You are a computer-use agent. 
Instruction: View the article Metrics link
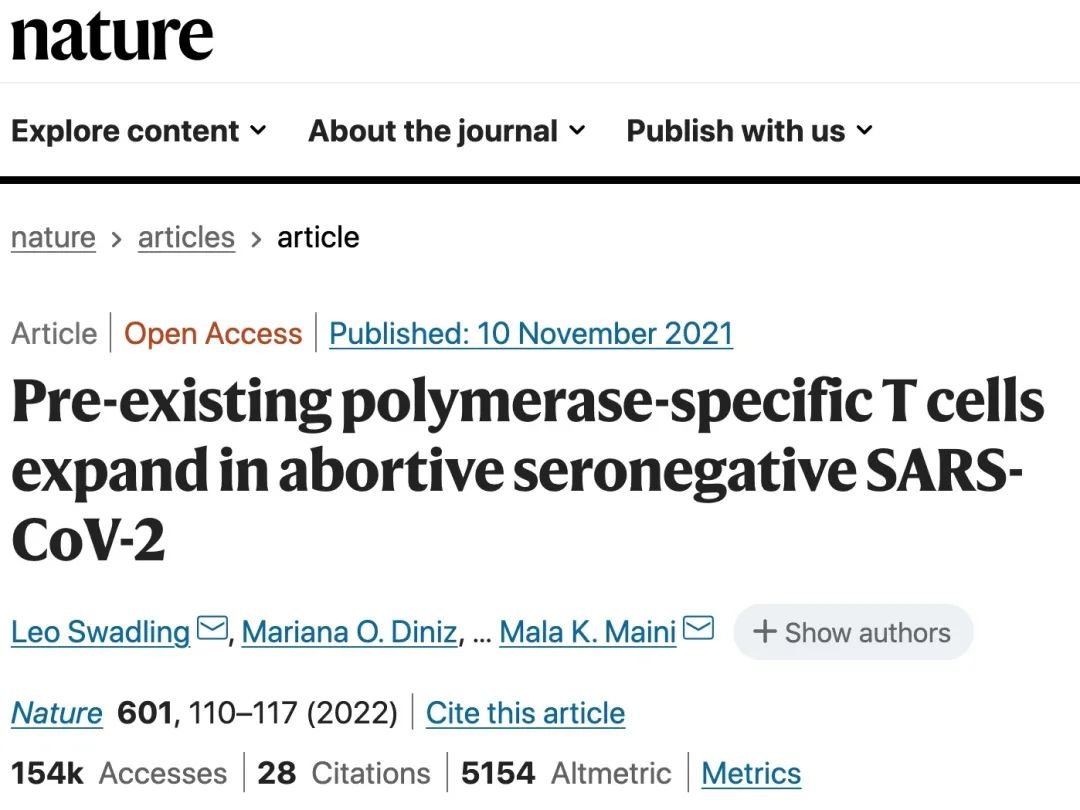click(751, 773)
